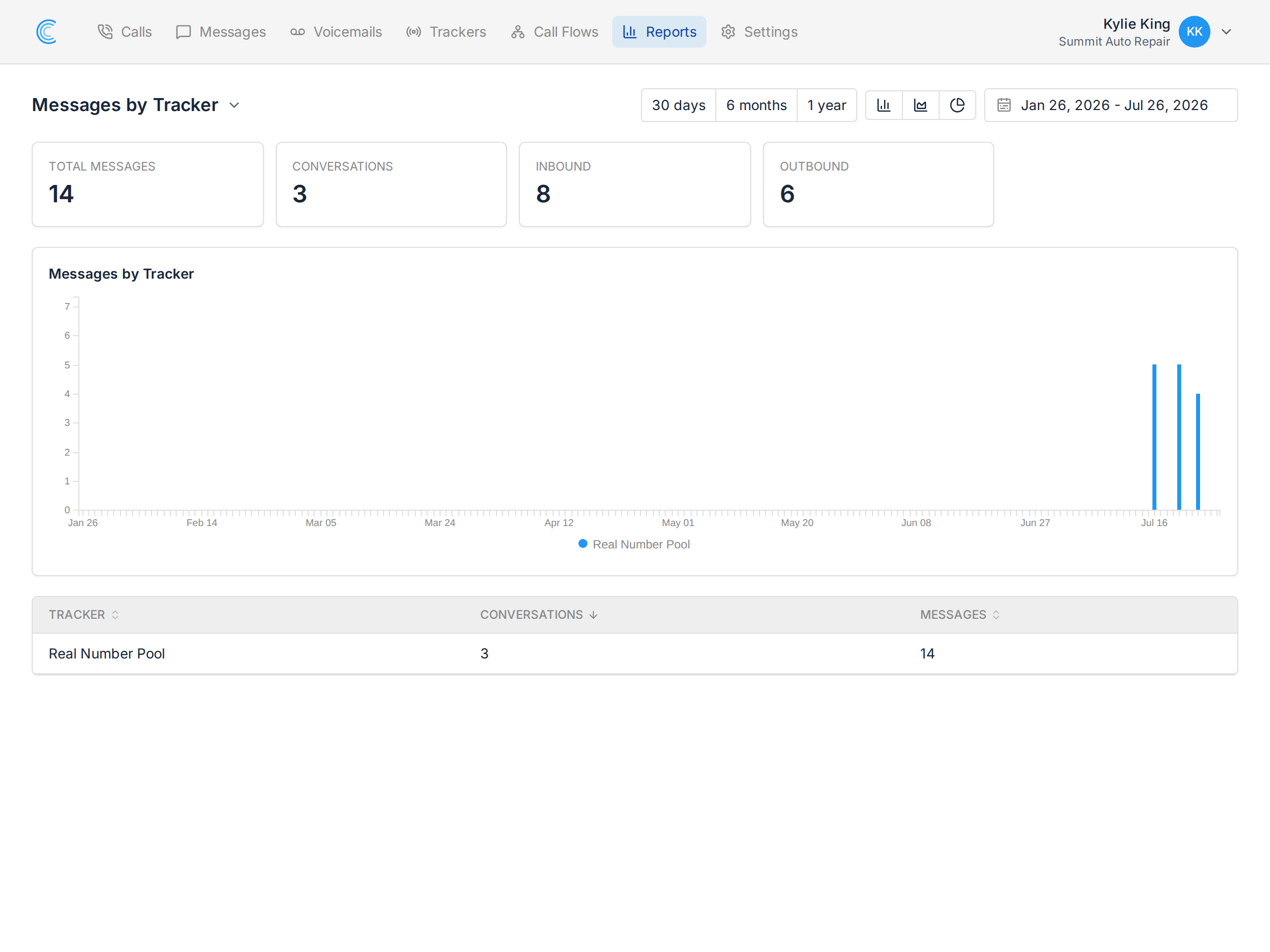The width and height of the screenshot is (1270, 952).
Task: Set range to 6 months
Action: 756,105
